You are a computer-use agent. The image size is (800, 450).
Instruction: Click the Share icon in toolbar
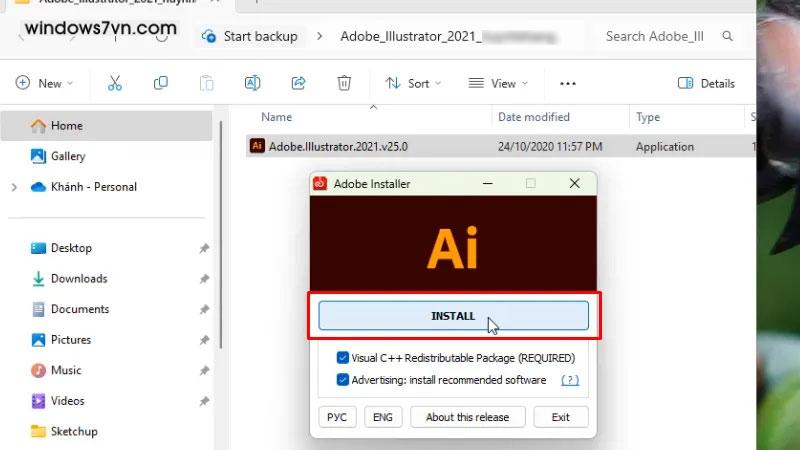298,83
